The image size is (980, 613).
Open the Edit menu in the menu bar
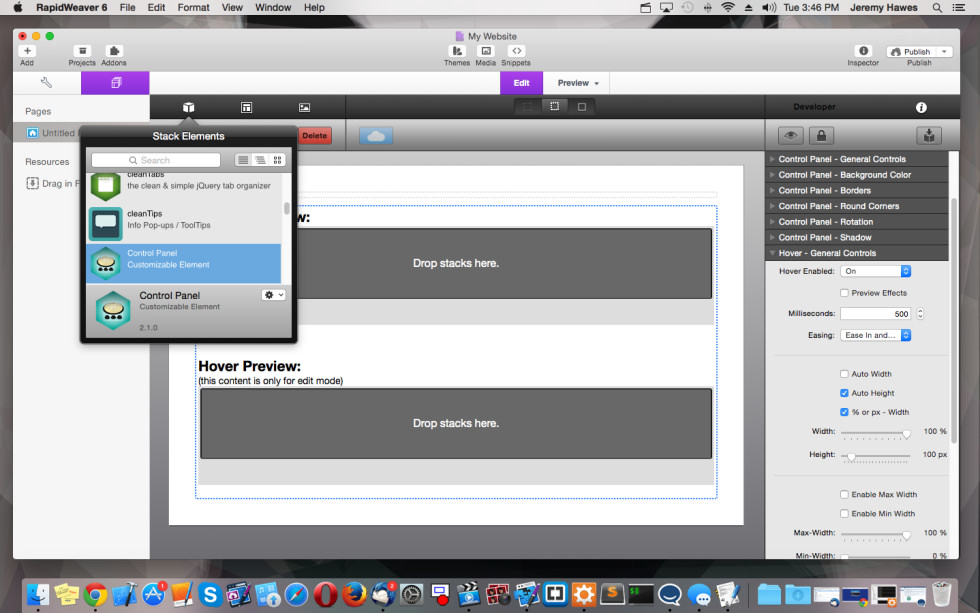pyautogui.click(x=156, y=7)
